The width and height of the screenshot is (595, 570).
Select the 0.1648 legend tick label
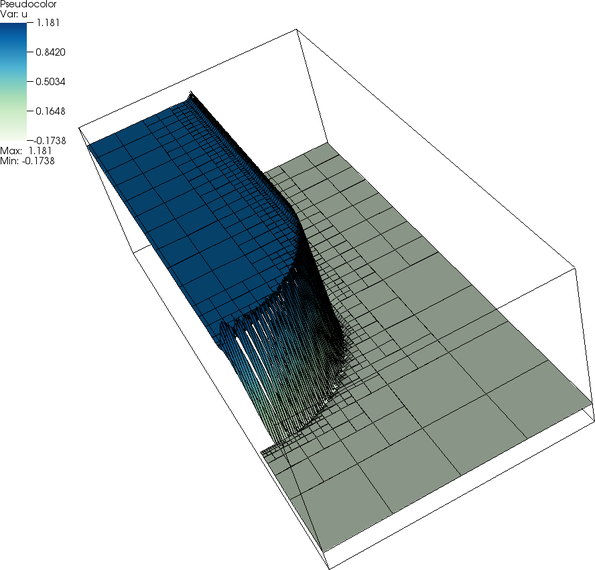point(50,111)
